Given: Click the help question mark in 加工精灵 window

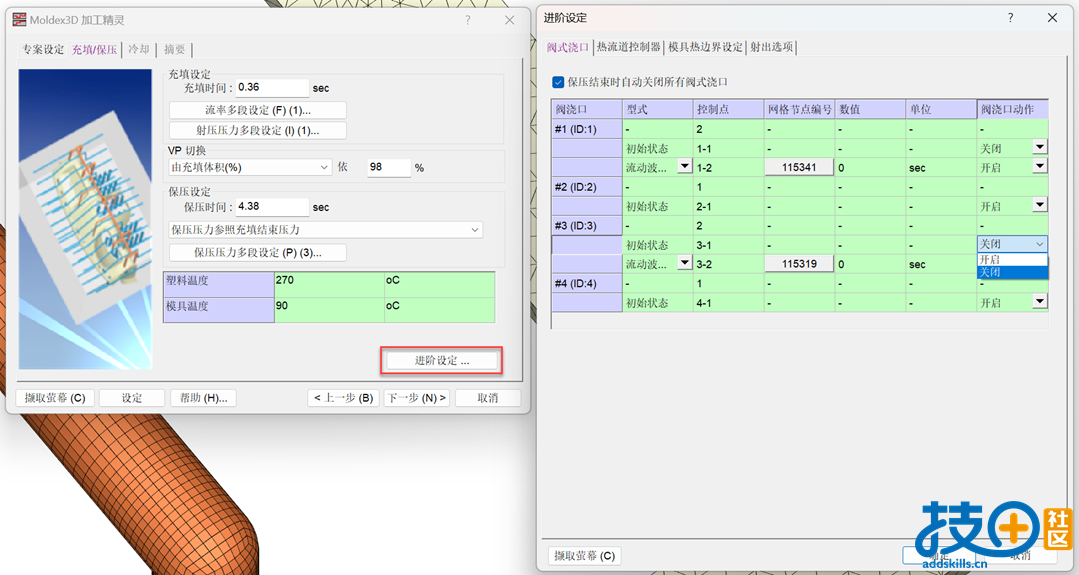Looking at the screenshot, I should pyautogui.click(x=468, y=20).
